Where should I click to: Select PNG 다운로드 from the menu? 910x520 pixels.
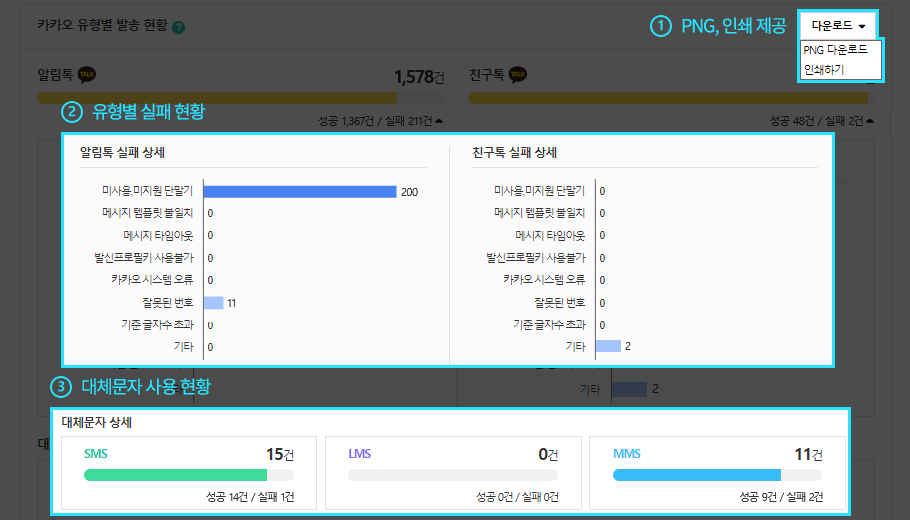[x=839, y=49]
